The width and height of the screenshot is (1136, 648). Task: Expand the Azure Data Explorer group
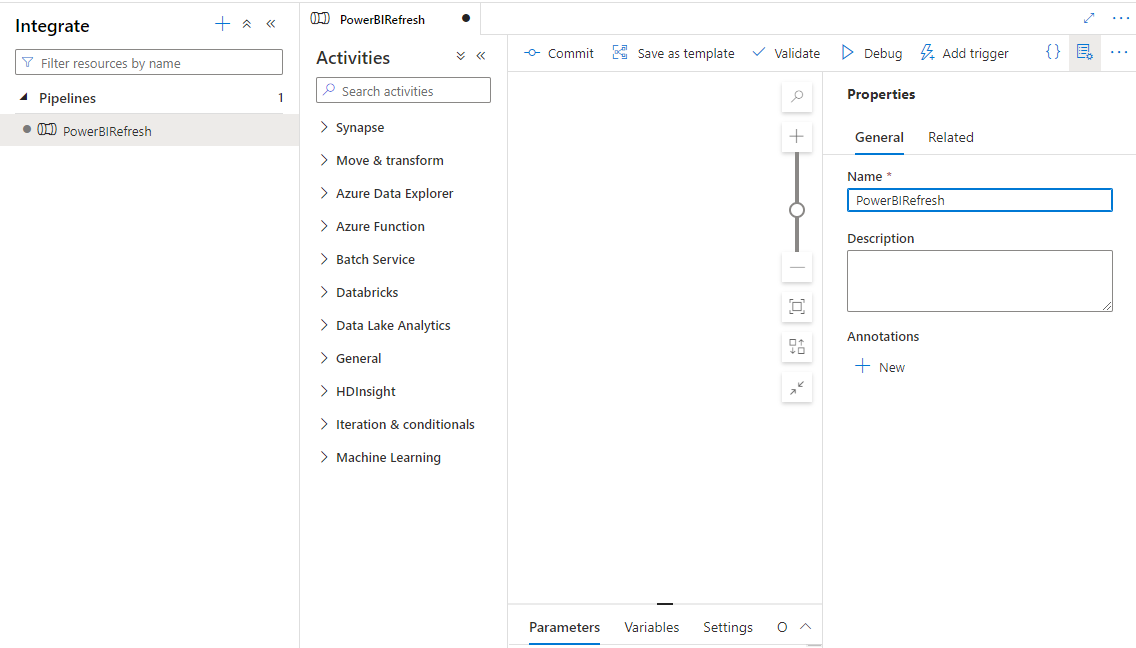(324, 193)
